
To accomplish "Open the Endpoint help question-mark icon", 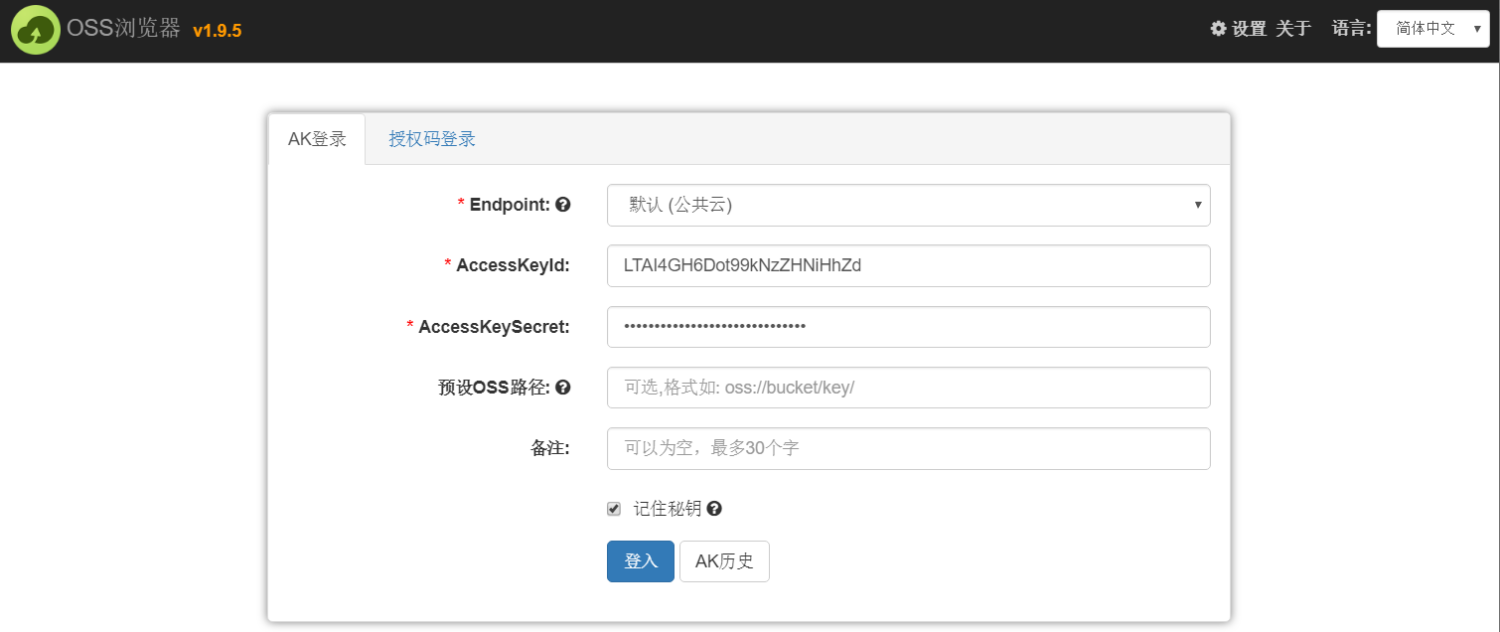I will tap(563, 204).
